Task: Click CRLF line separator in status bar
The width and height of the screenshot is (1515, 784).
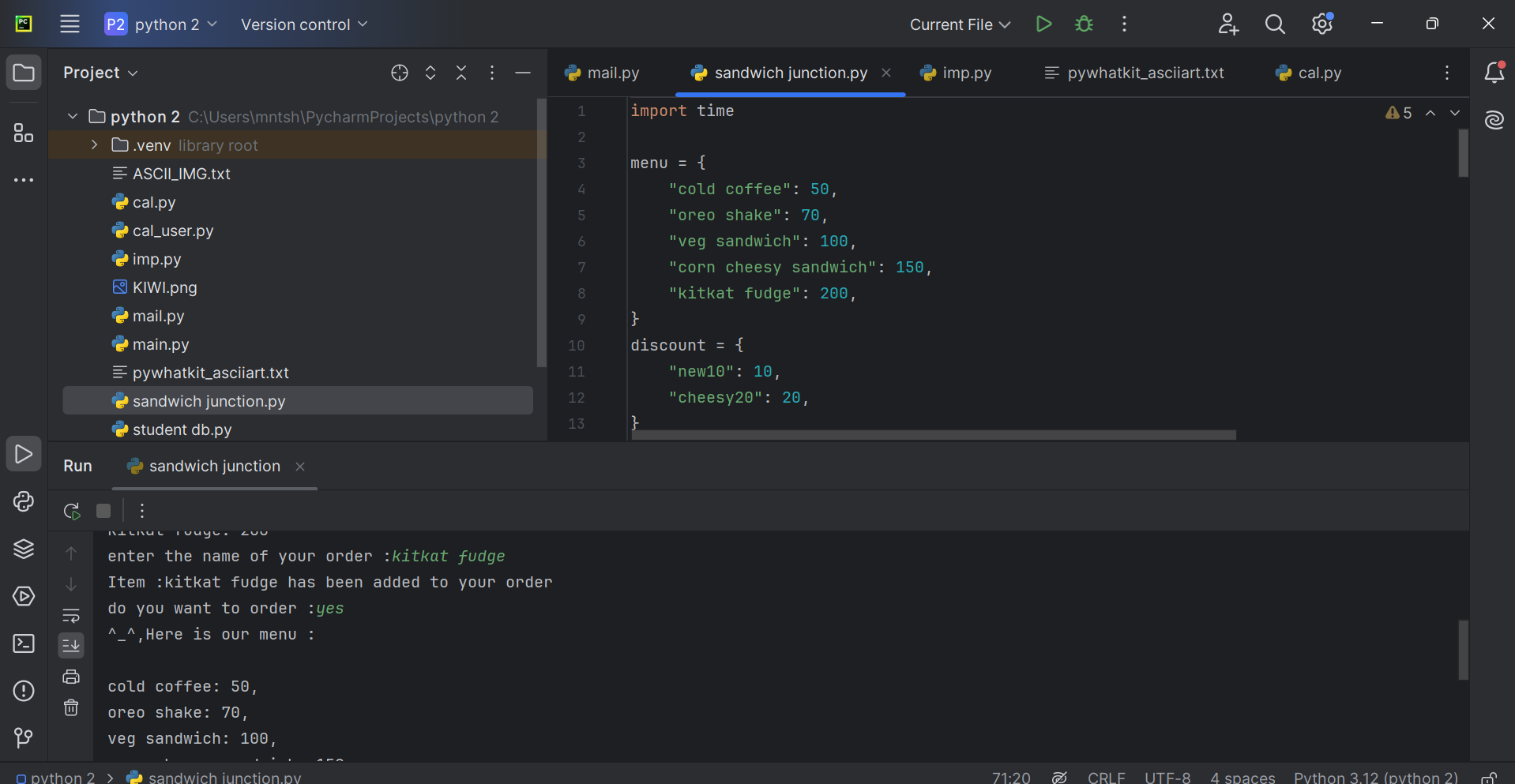Action: tap(1106, 777)
